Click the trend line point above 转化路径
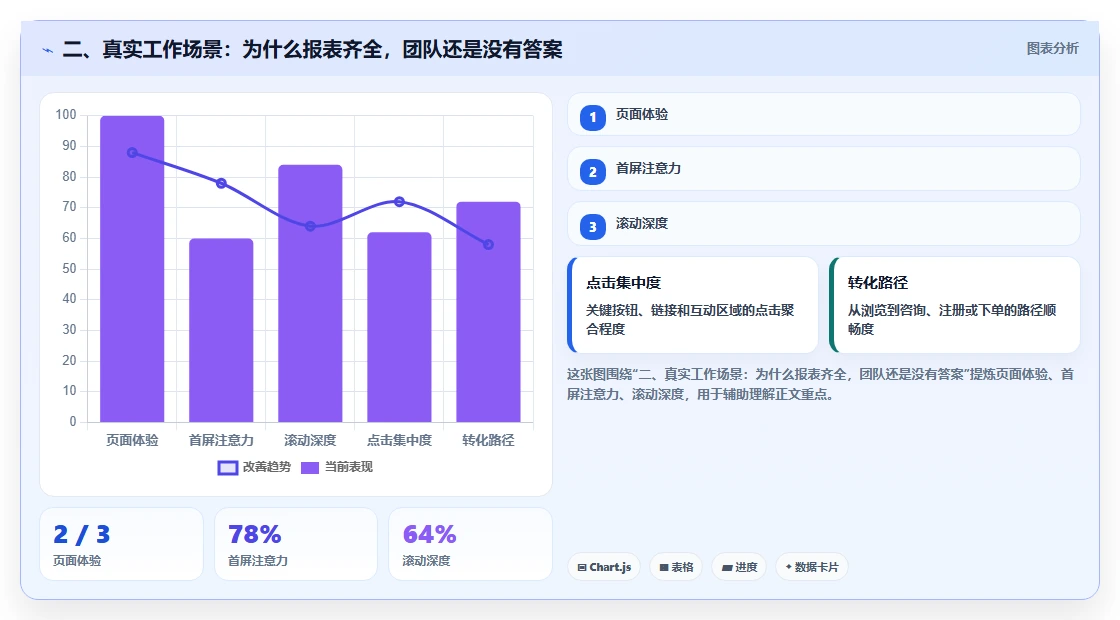 click(489, 244)
